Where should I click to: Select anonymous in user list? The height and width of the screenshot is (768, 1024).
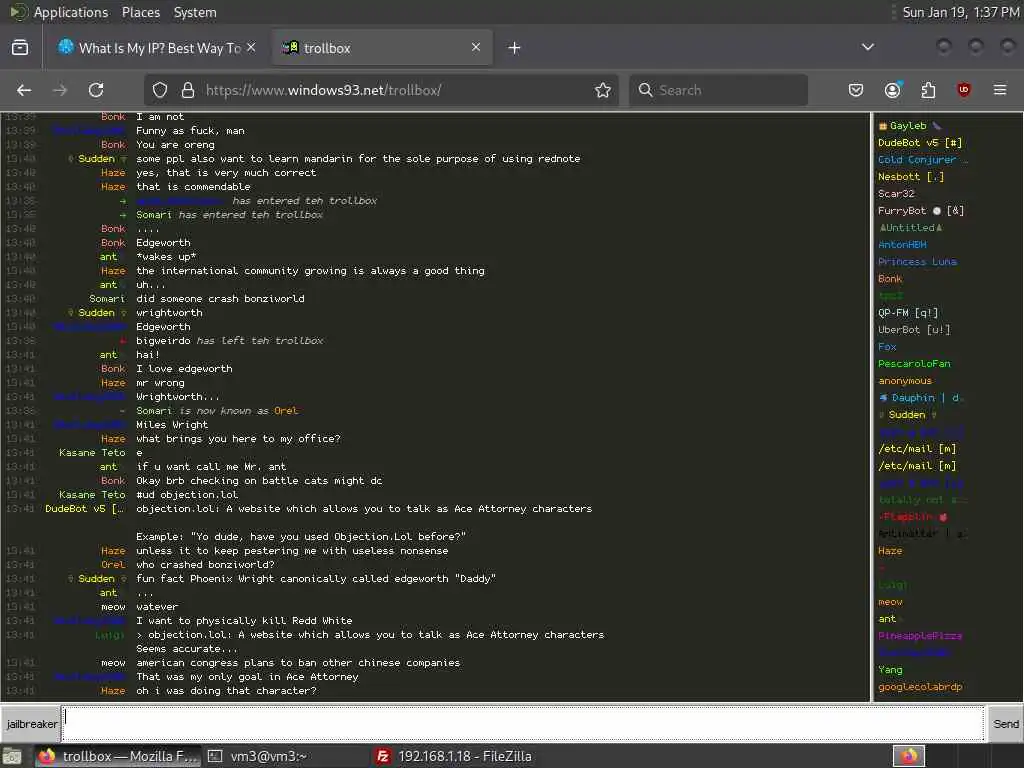click(904, 380)
